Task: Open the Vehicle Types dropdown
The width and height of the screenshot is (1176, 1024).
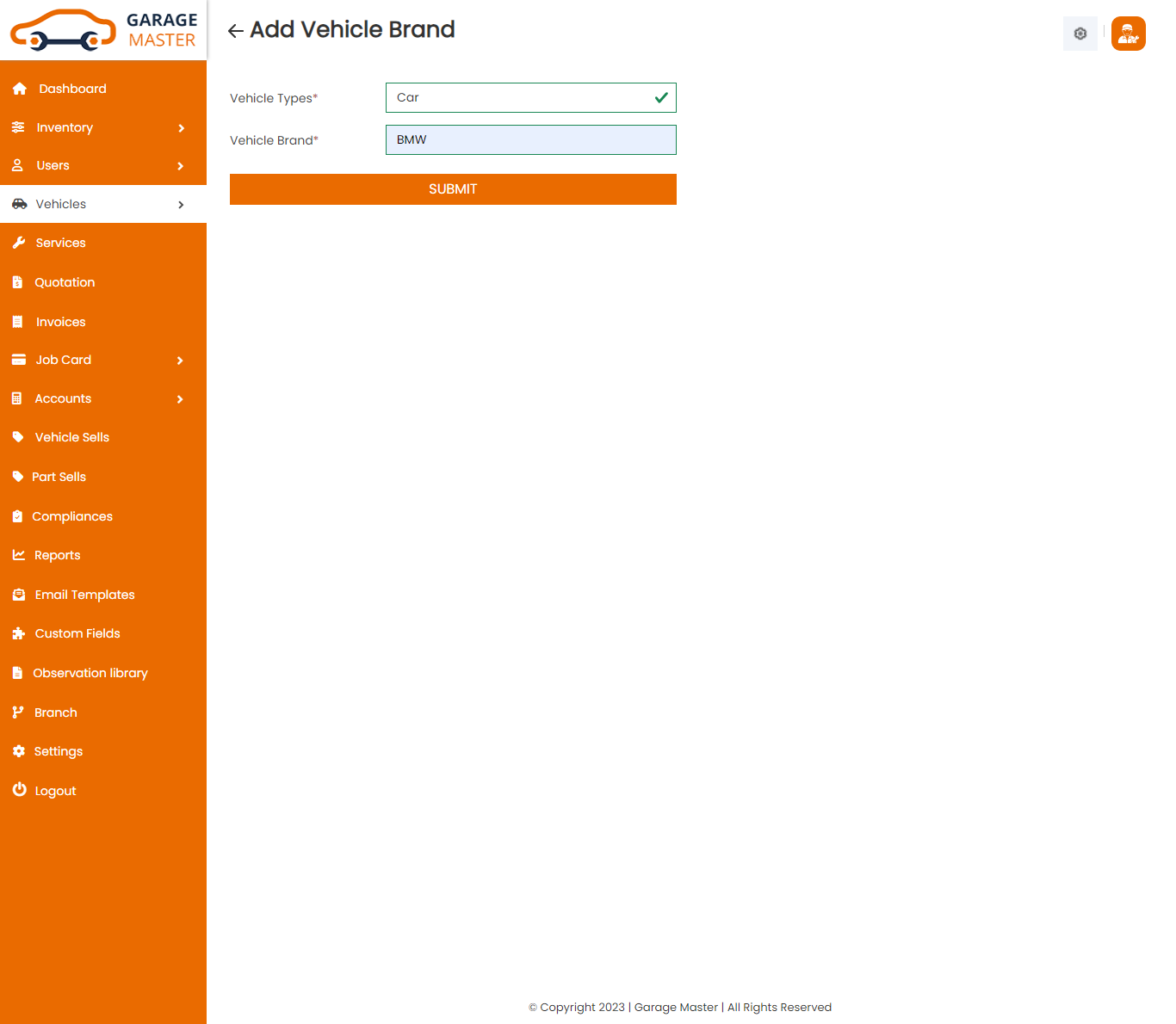Action: [530, 98]
